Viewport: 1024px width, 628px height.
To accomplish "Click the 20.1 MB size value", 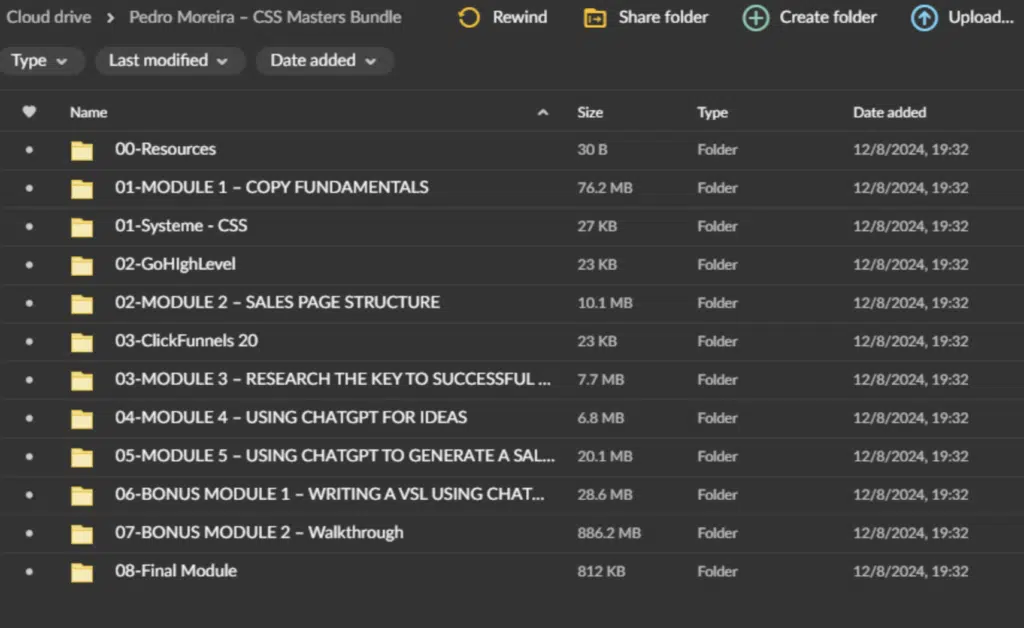I will coord(605,456).
